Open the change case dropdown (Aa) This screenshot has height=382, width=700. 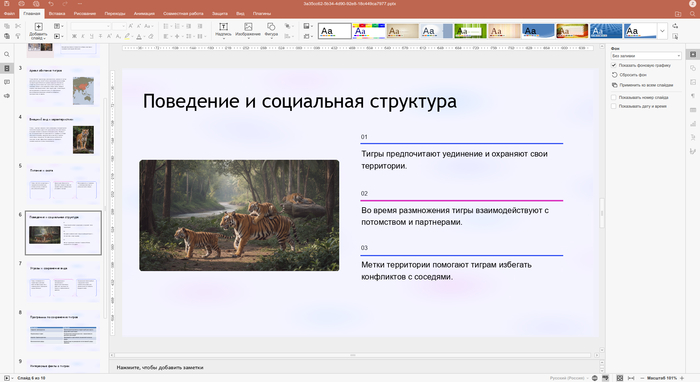click(x=149, y=26)
